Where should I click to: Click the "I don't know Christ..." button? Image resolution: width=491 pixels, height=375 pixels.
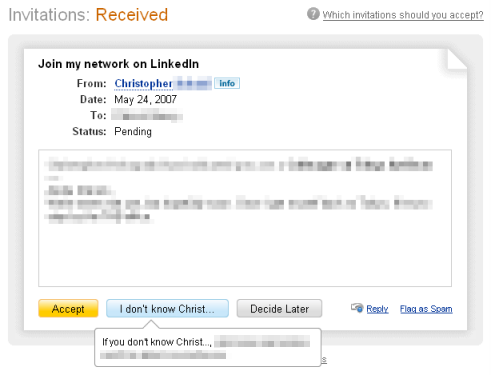coord(167,308)
